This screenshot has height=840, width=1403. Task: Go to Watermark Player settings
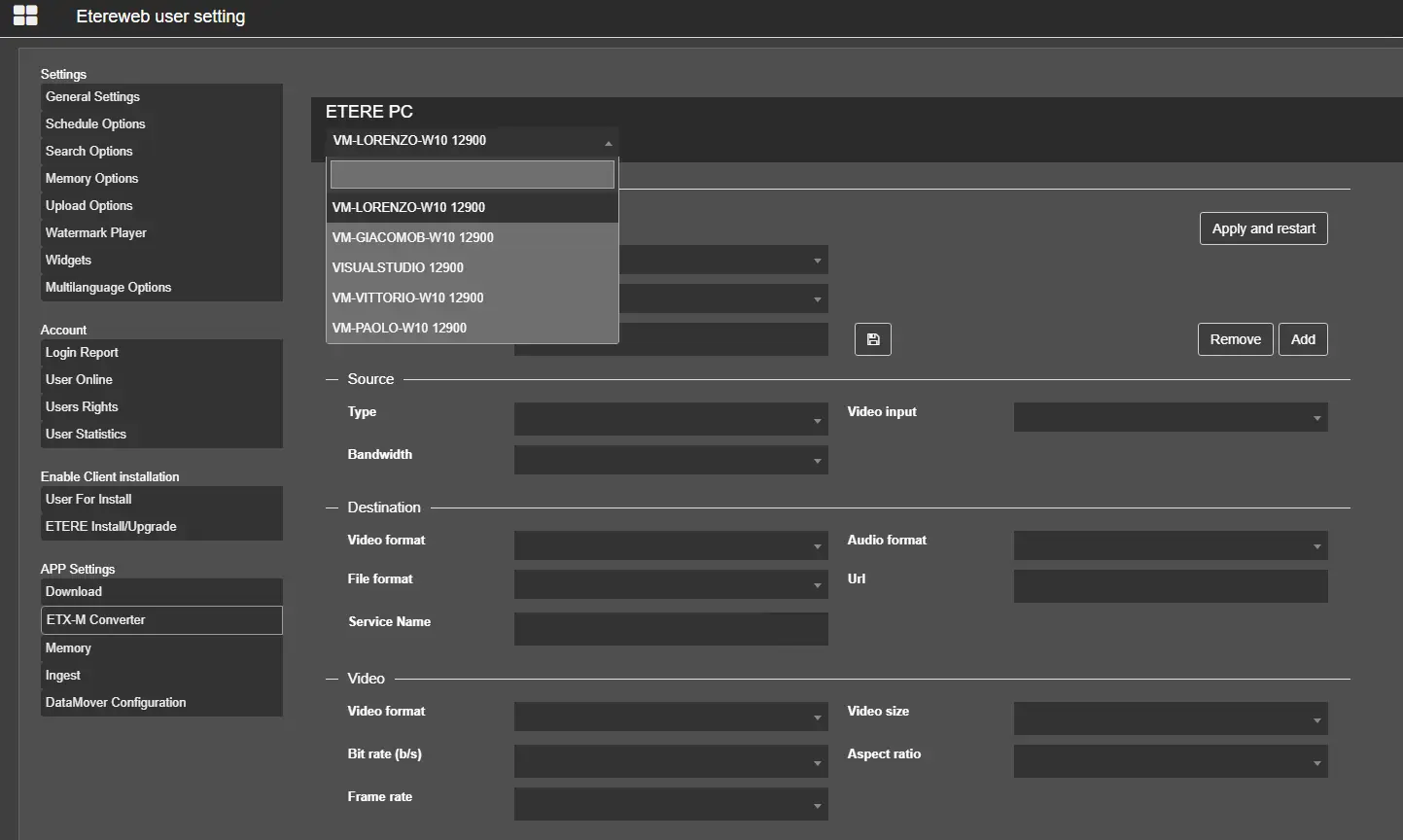pos(96,233)
